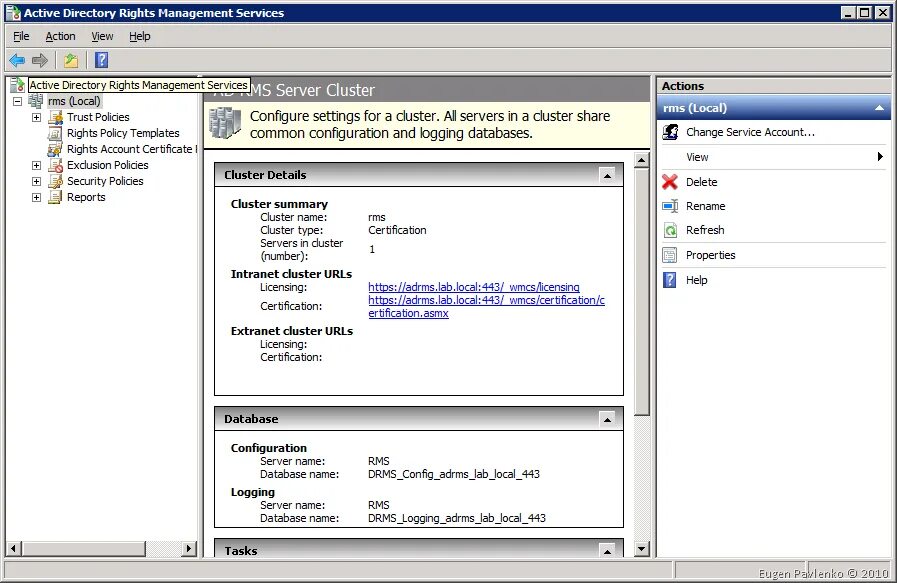The width and height of the screenshot is (897, 583).
Task: Click the Forward arrow toolbar icon
Action: (x=39, y=60)
